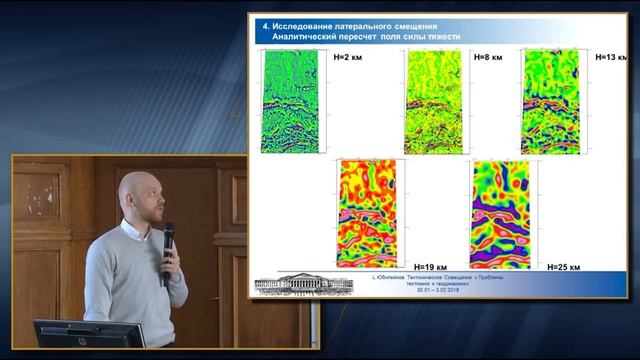Click the H=25 км gravity map
640x360 pixels.
click(x=500, y=215)
